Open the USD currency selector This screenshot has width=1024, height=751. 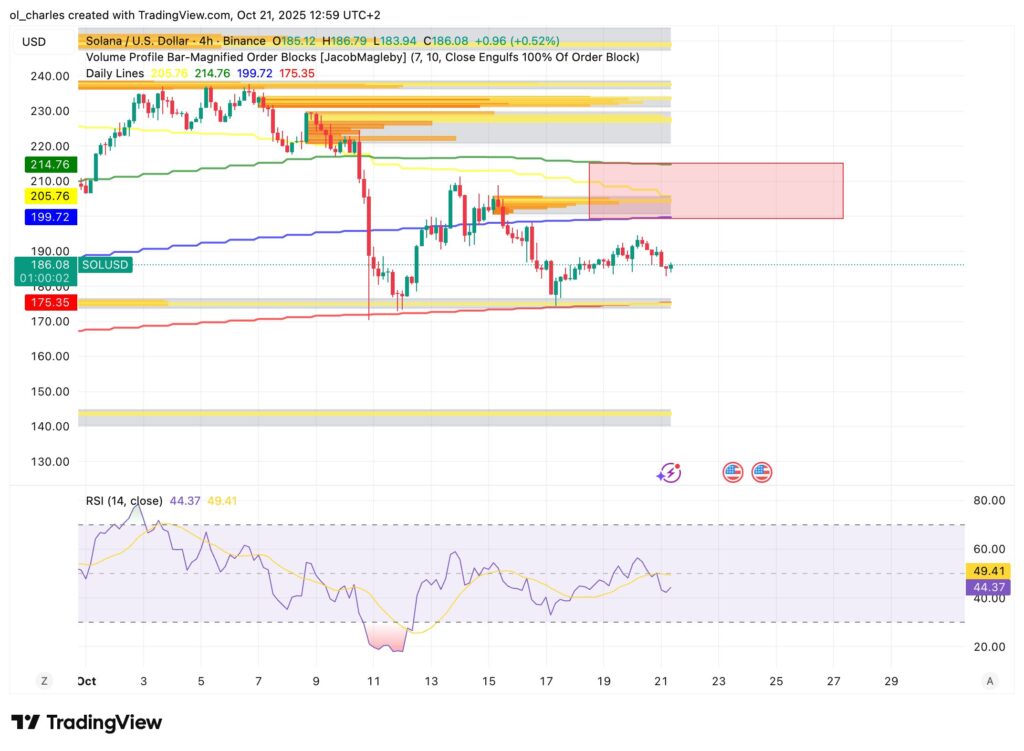pos(34,41)
